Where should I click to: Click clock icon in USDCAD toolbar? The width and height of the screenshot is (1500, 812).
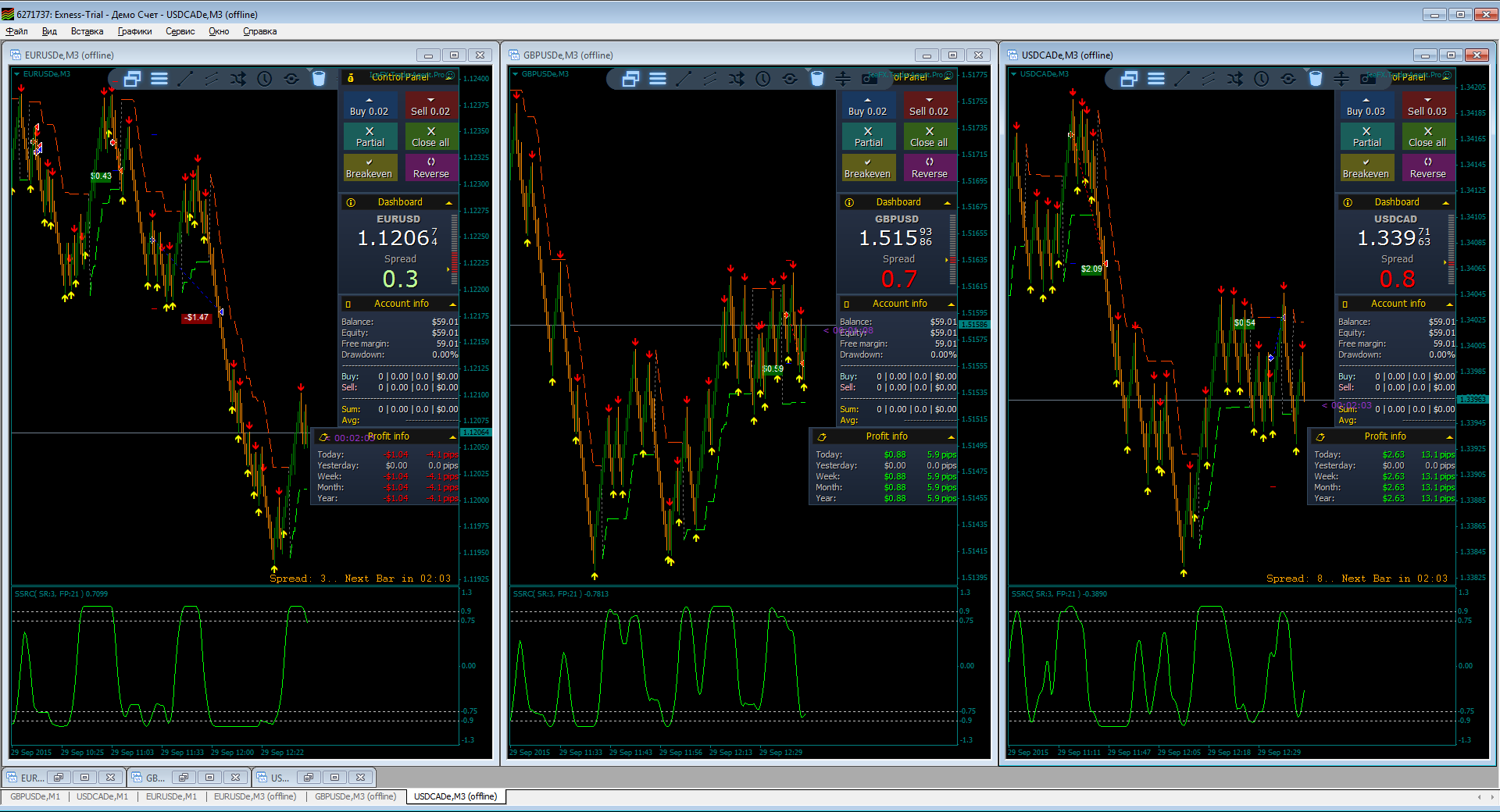coord(1262,79)
